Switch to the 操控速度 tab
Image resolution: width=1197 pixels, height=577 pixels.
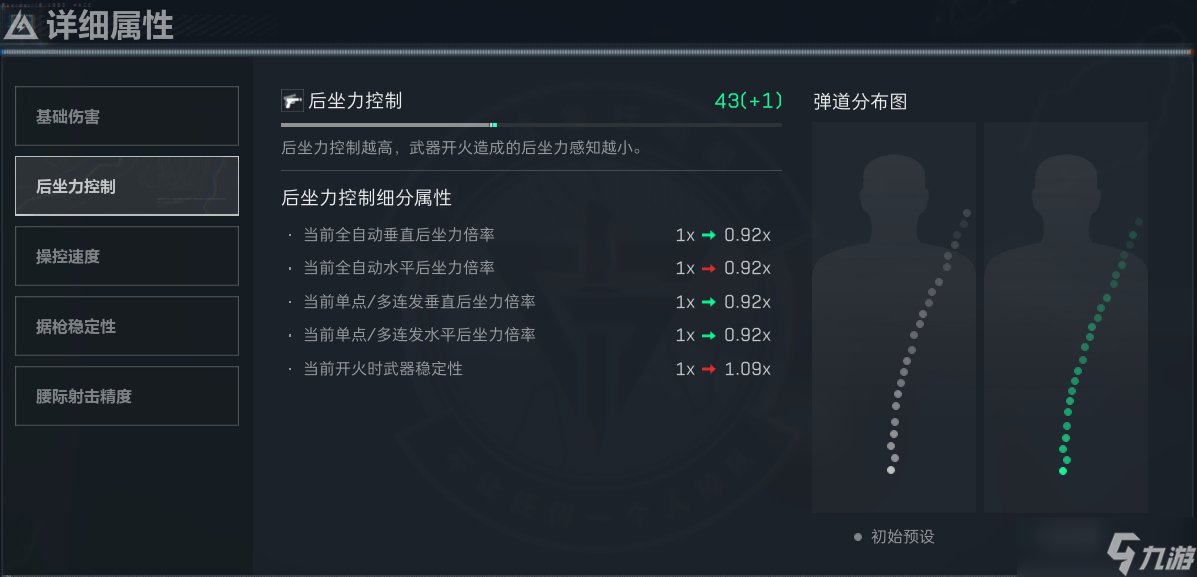pos(127,256)
